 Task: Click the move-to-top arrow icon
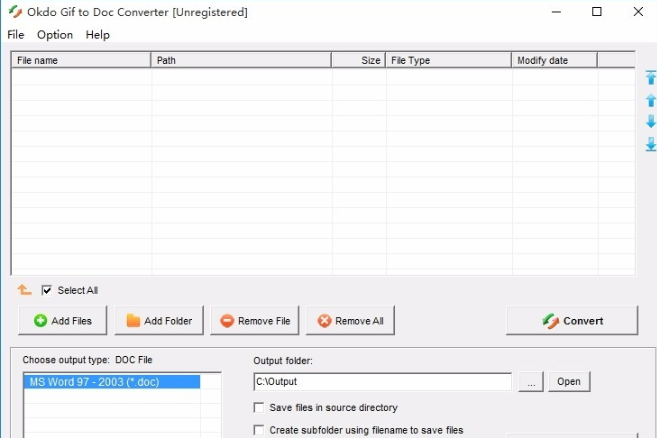(651, 78)
